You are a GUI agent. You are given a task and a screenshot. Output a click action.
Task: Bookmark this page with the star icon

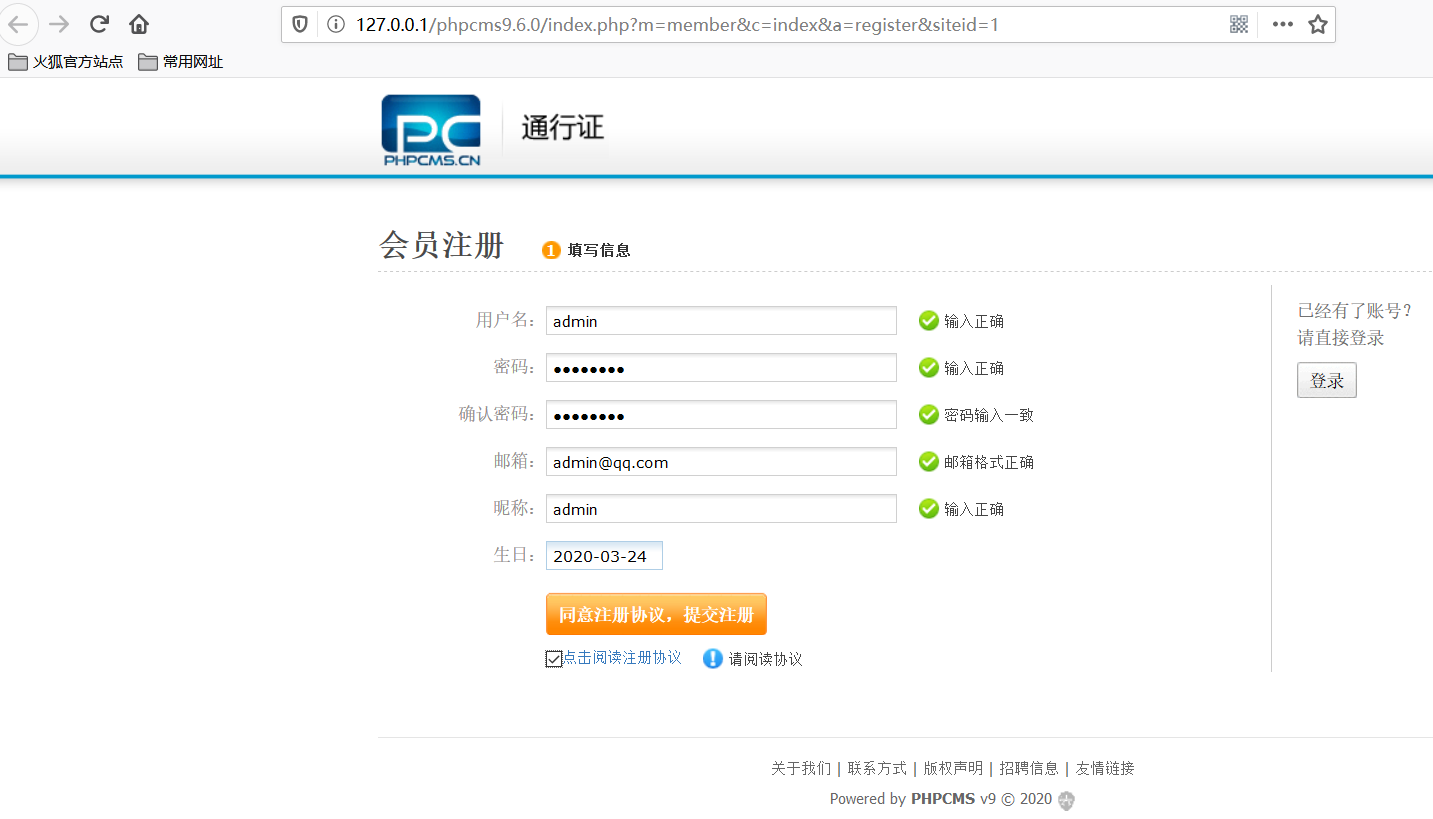point(1318,24)
